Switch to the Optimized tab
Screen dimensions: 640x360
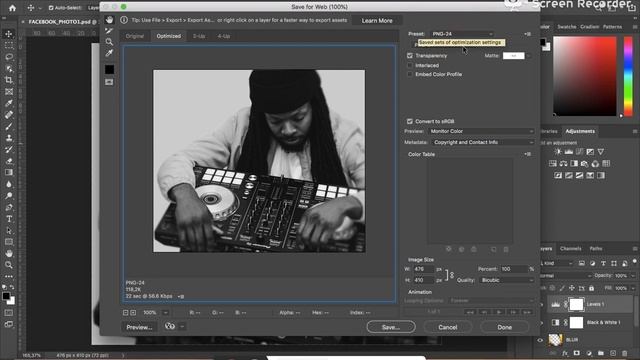click(x=169, y=36)
